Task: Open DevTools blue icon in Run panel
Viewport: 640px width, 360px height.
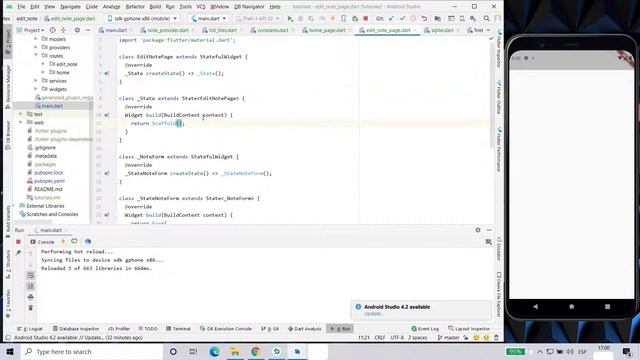Action: pos(88,242)
